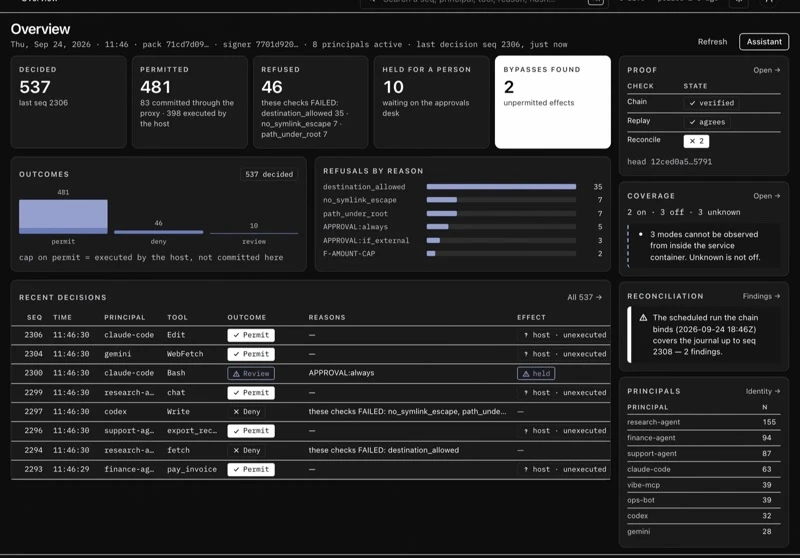Image resolution: width=800 pixels, height=558 pixels.
Task: Click host unexecuted effect for seq 2299
Action: pos(565,393)
